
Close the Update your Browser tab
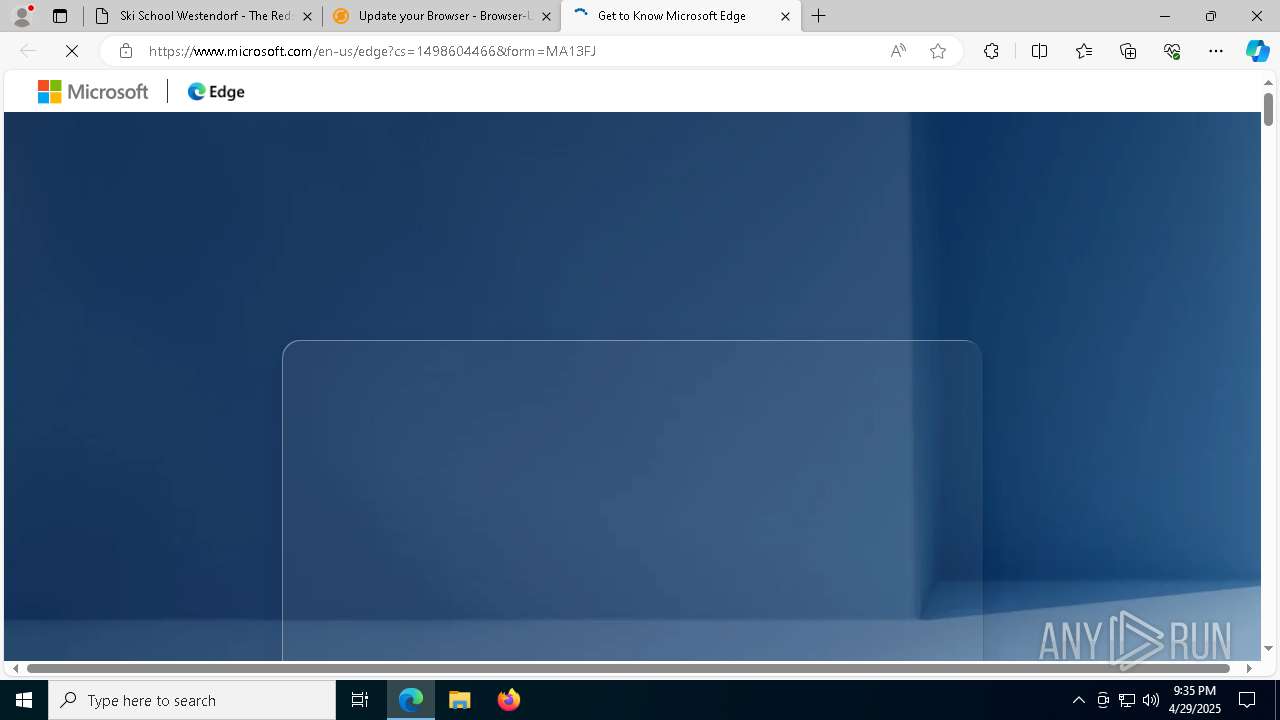(x=546, y=16)
